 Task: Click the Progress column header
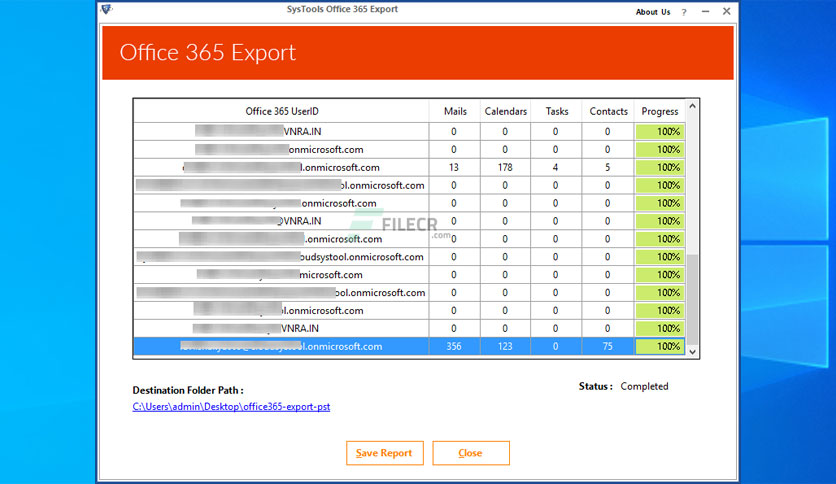click(660, 111)
